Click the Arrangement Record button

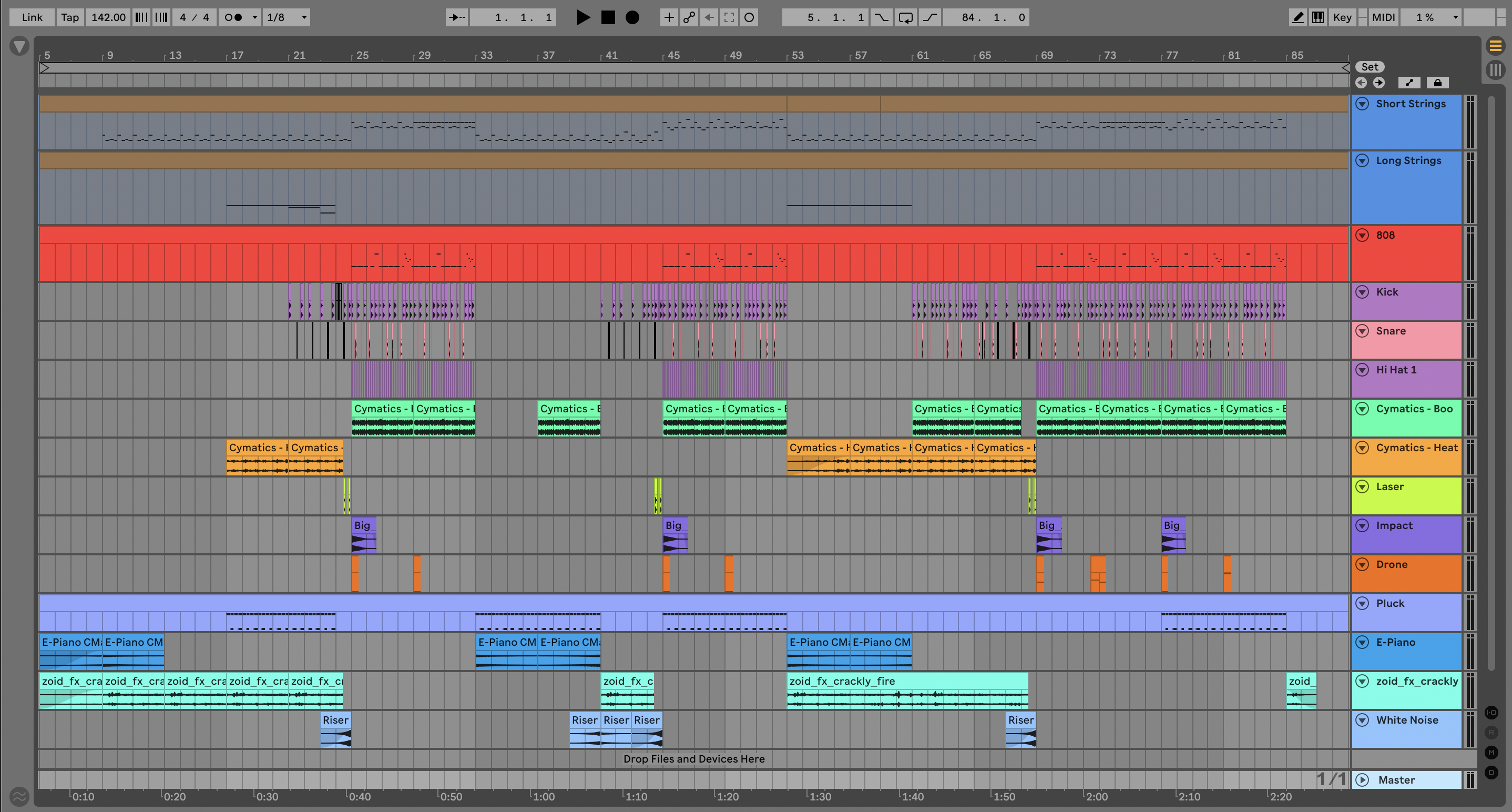click(x=632, y=17)
